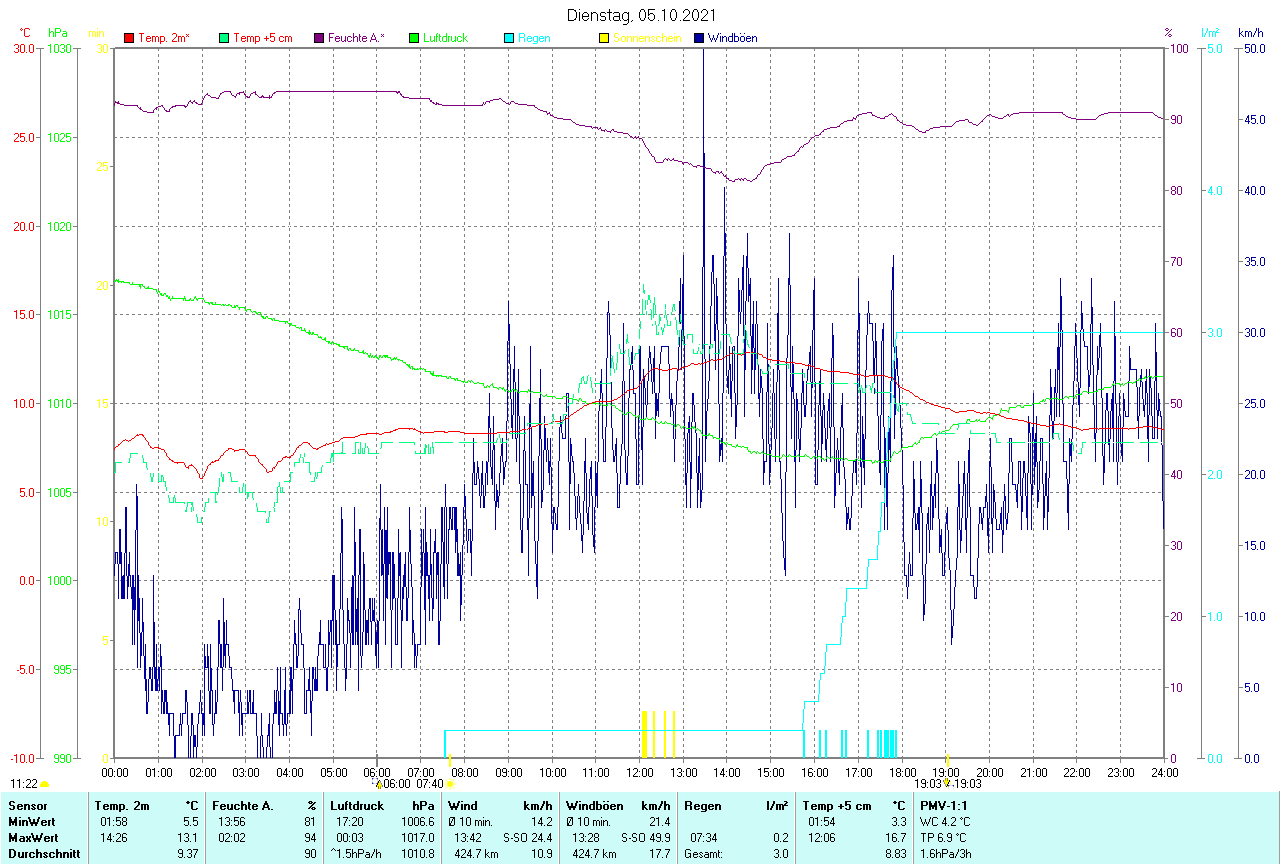Screen dimensions: 1280x864
Task: Click the ^1.5hPa/h pressure trend value
Action: click(x=357, y=854)
